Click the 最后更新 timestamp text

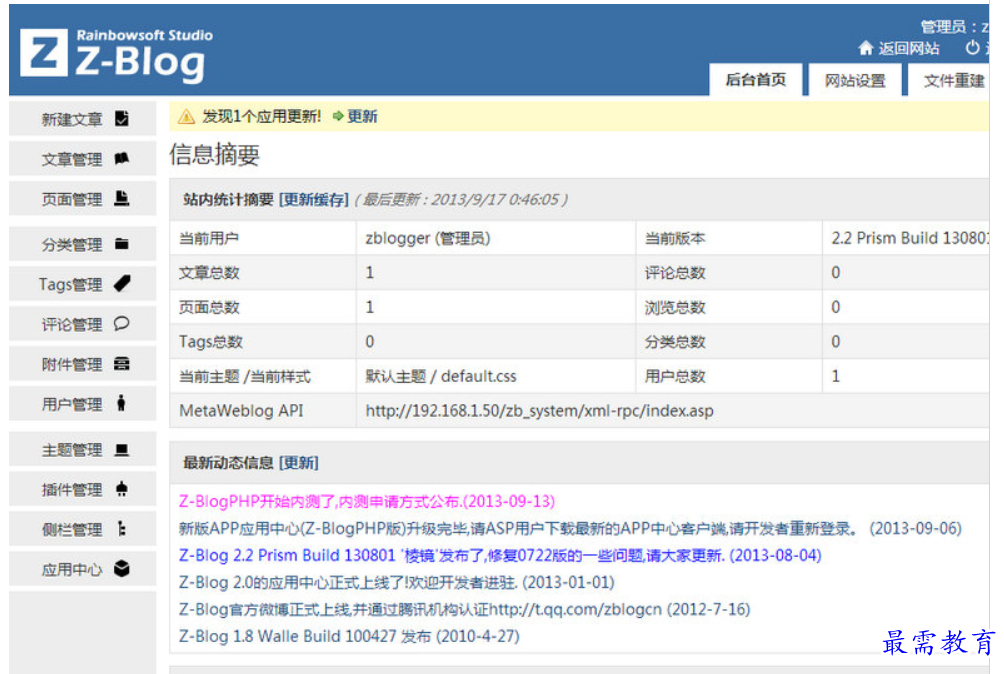(x=461, y=200)
